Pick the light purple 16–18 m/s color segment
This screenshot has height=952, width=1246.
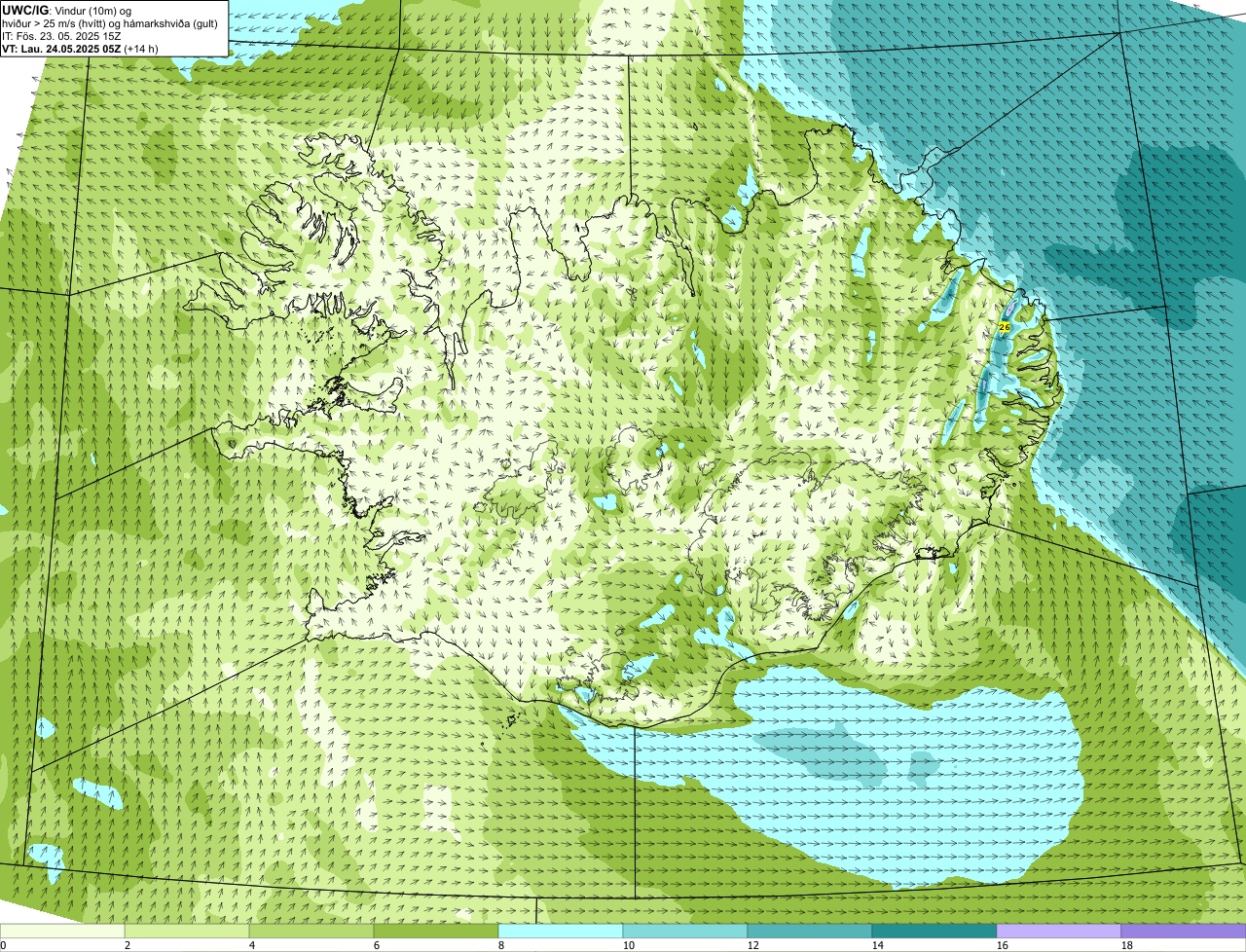[x=1059, y=931]
